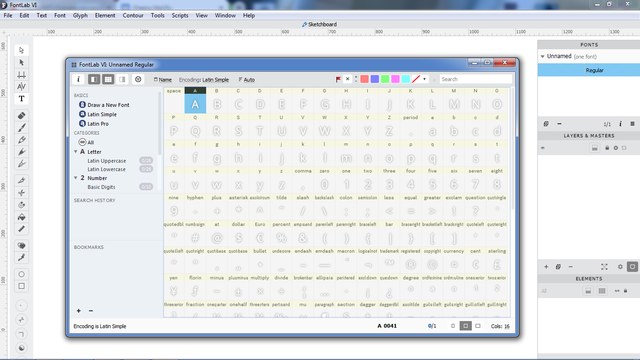Pick the green color swatch
Image resolution: width=640 pixels, height=360 pixels.
pyautogui.click(x=385, y=79)
